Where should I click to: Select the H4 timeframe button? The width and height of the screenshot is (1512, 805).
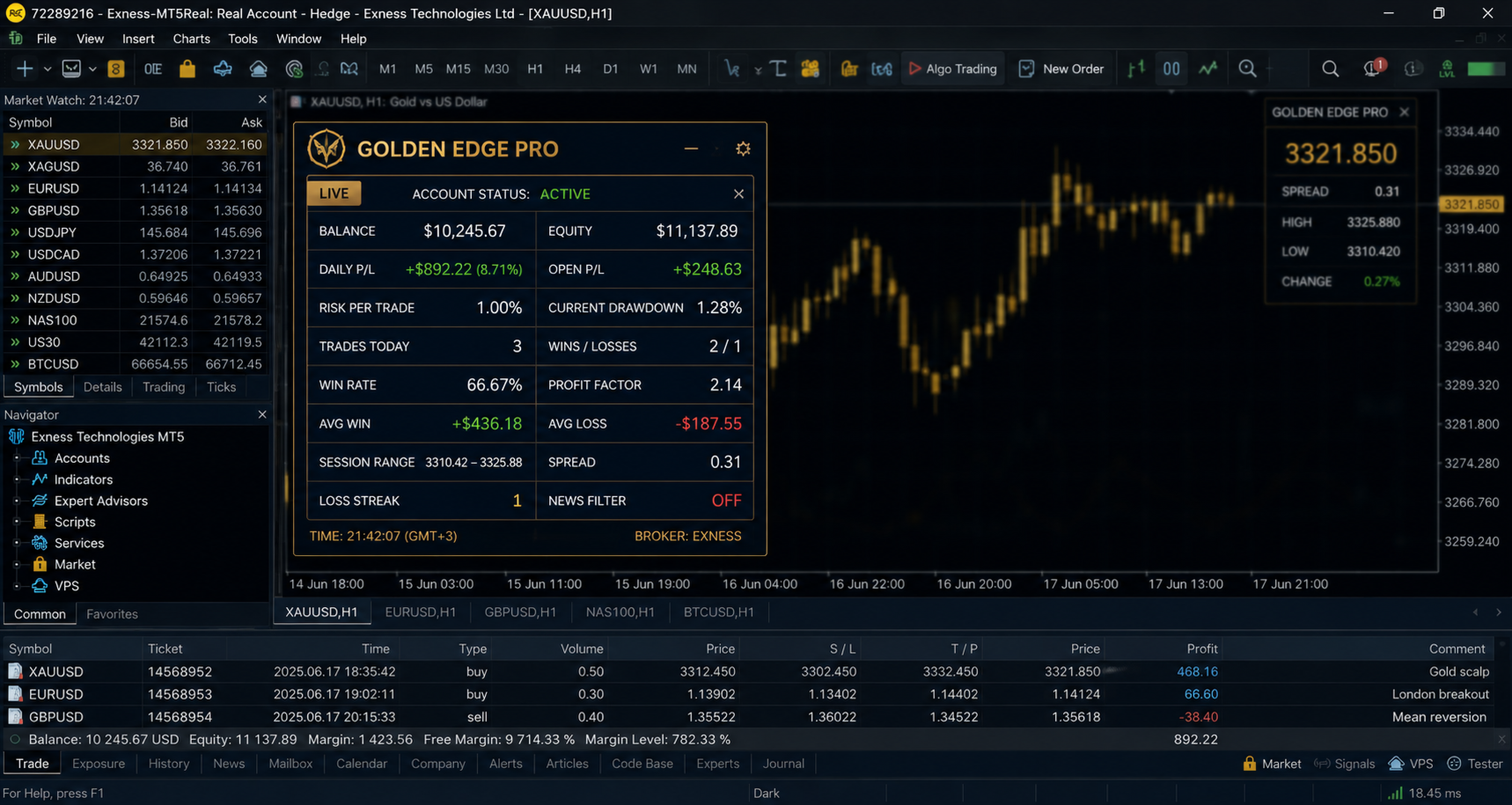(572, 69)
